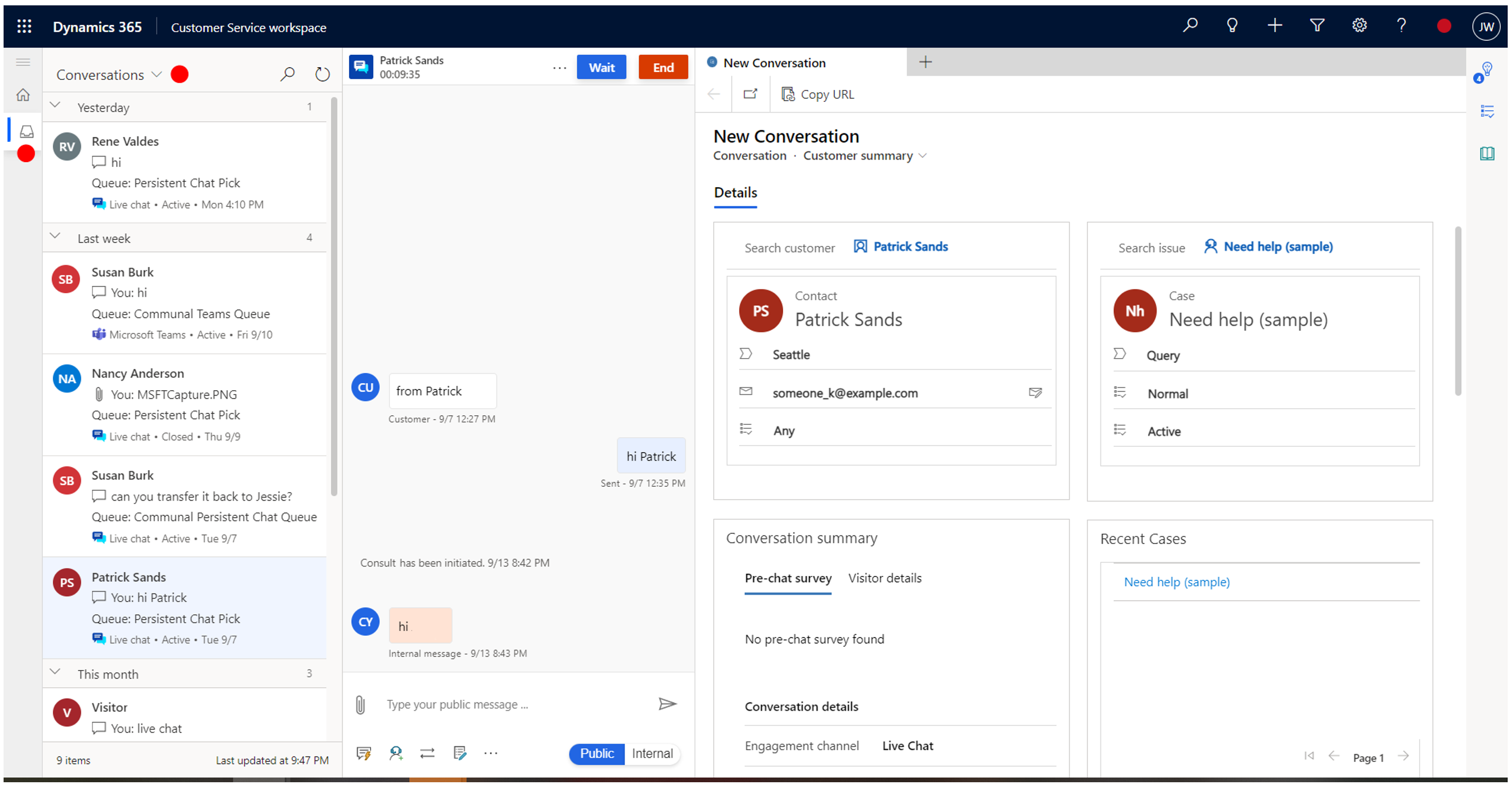Toggle Public messaging mode
This screenshot has width=1512, height=787.
(x=597, y=753)
